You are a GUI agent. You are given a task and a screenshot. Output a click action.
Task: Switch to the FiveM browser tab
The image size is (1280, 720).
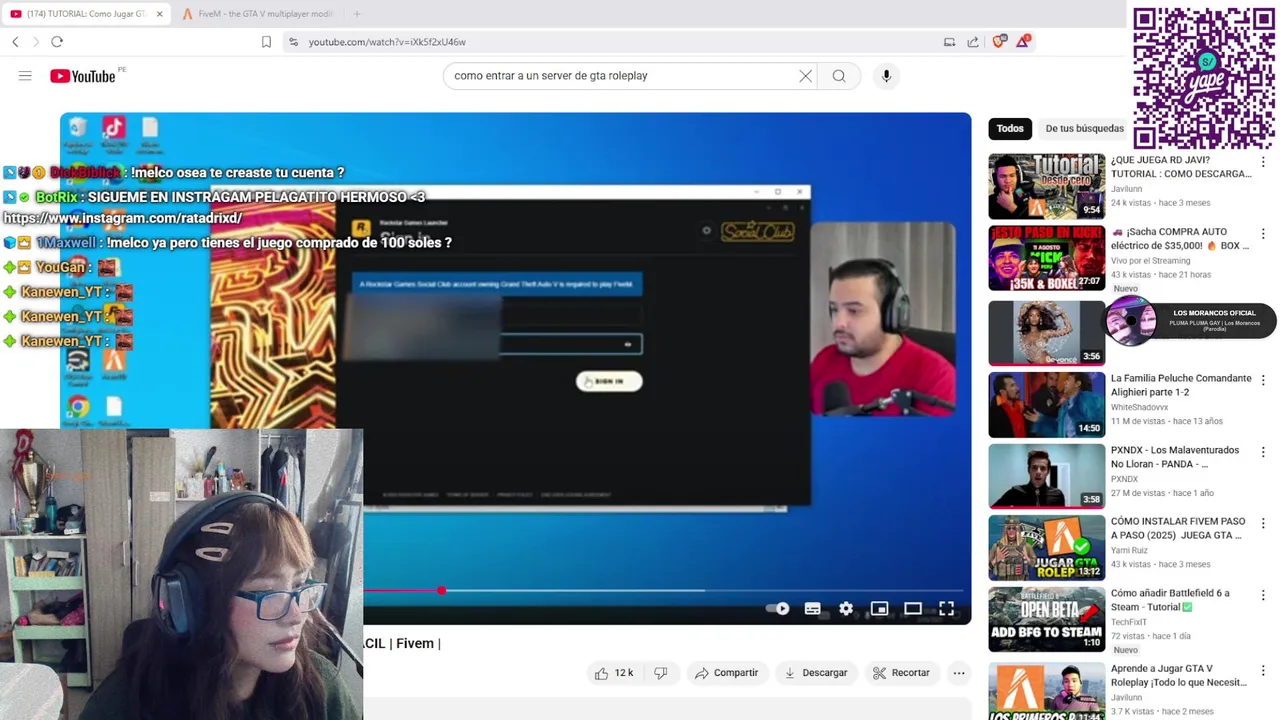[x=258, y=14]
